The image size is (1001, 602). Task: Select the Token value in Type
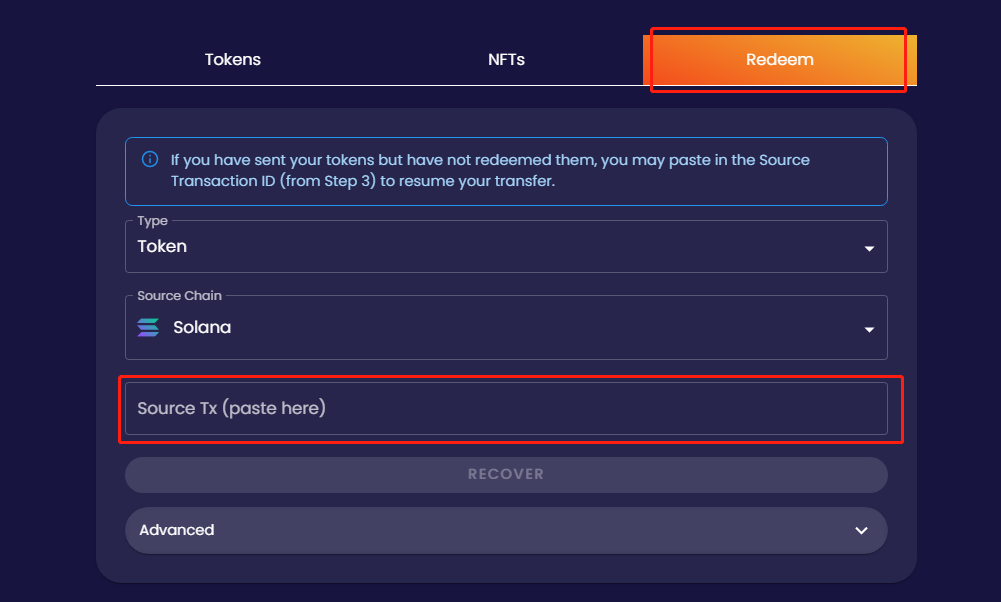pyautogui.click(x=162, y=246)
